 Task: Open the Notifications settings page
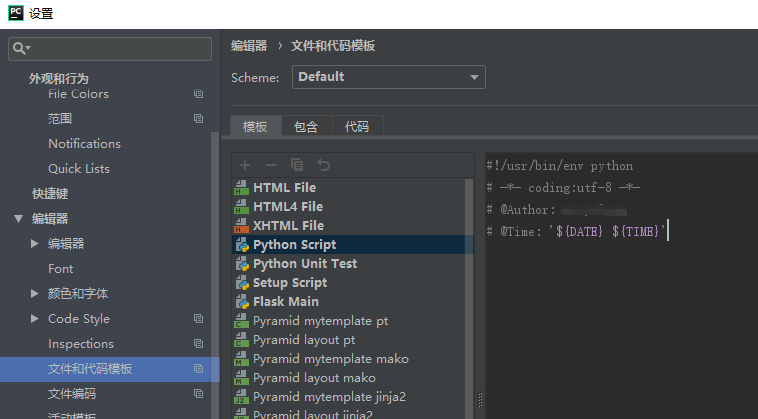pos(84,144)
